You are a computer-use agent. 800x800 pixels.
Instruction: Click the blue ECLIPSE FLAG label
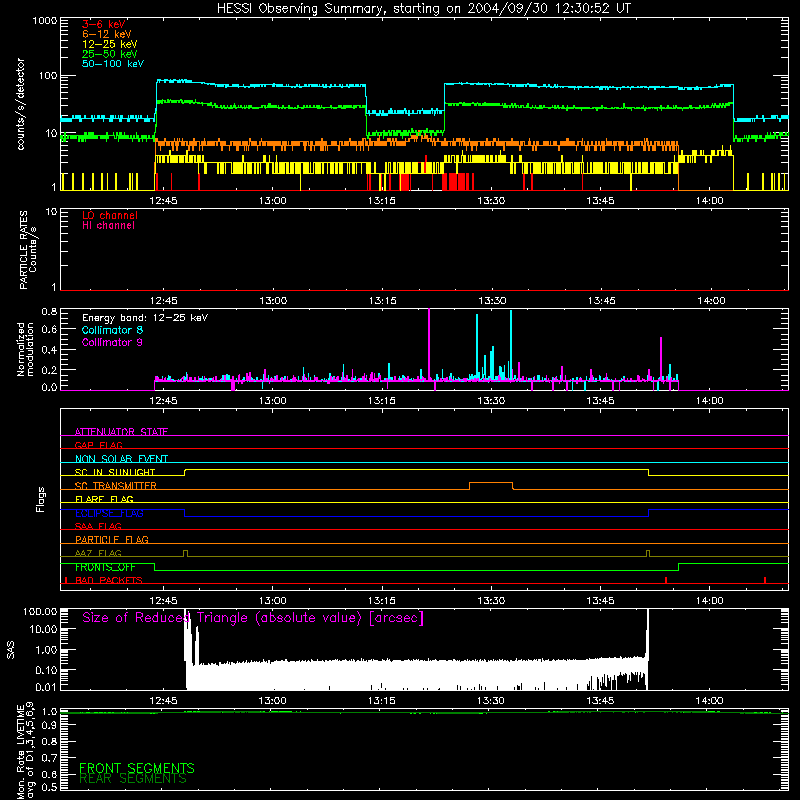coord(109,513)
